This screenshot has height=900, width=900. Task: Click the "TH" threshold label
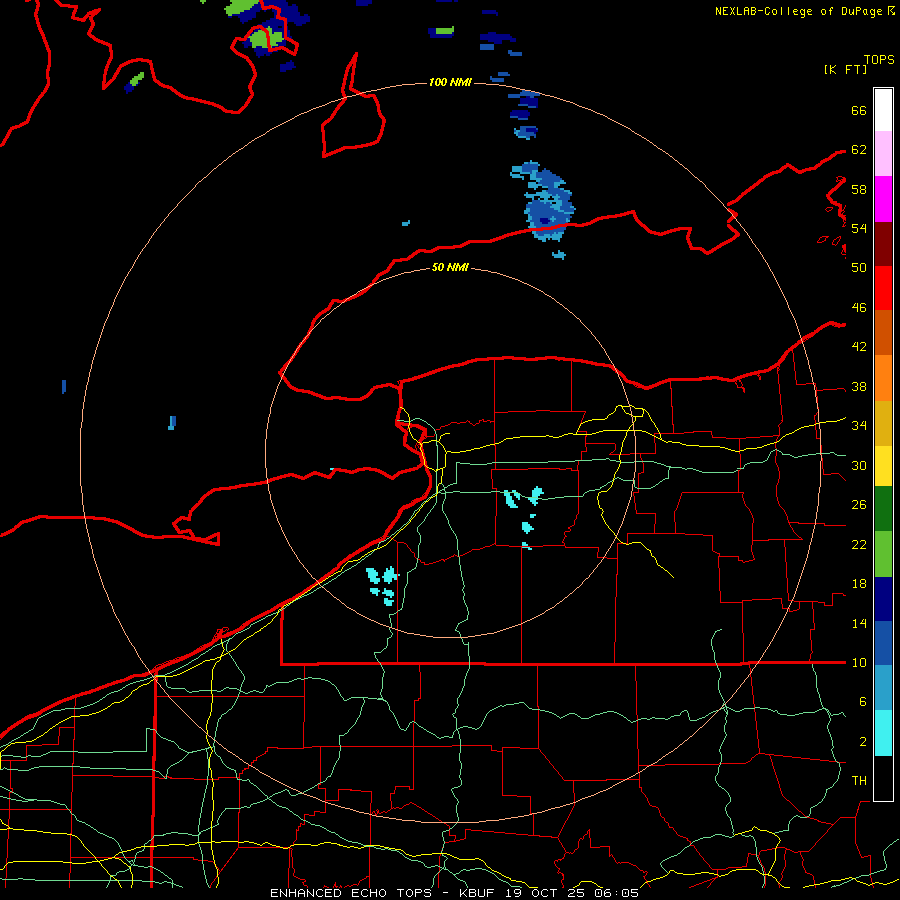(x=859, y=781)
